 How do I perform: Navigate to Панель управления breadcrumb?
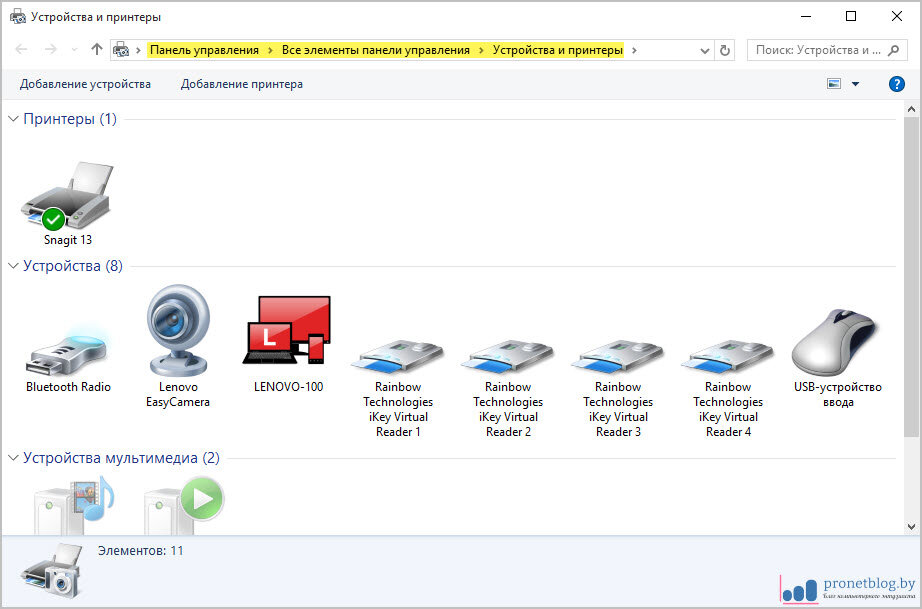coord(204,51)
